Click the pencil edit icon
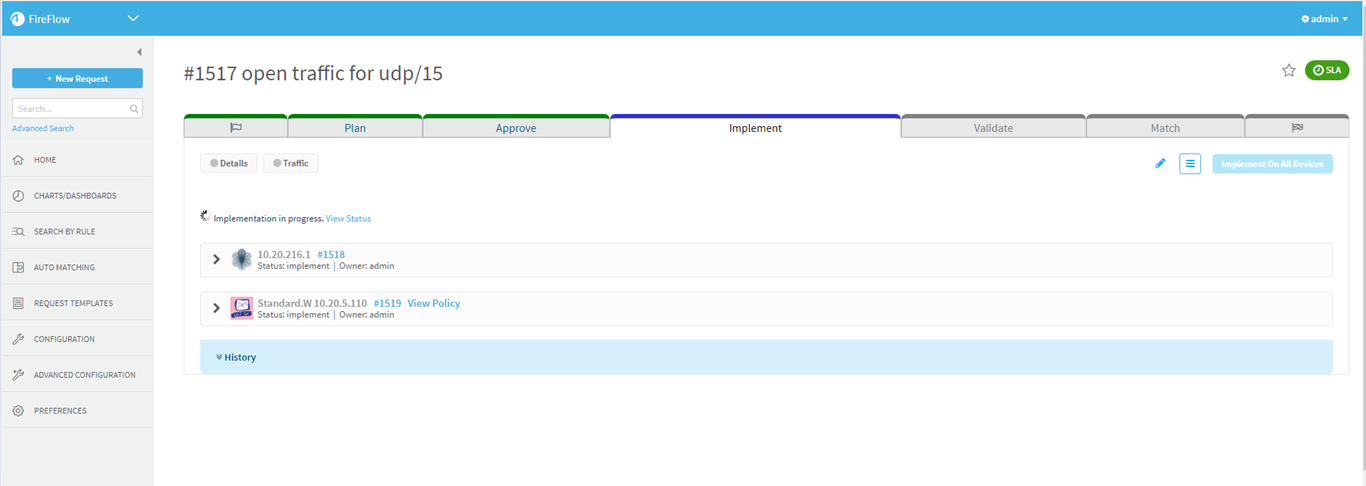The image size is (1366, 486). 1160,164
